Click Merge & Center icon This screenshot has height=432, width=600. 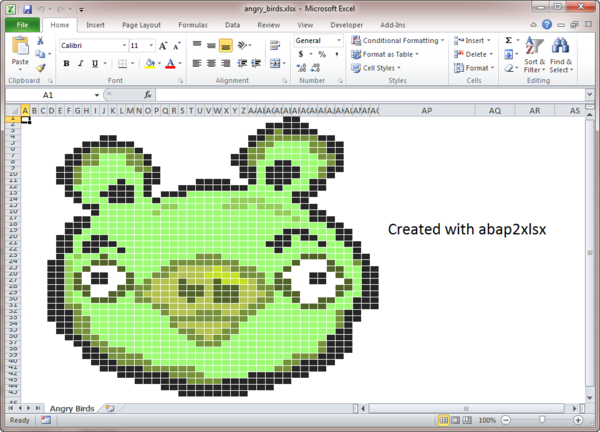coord(275,63)
